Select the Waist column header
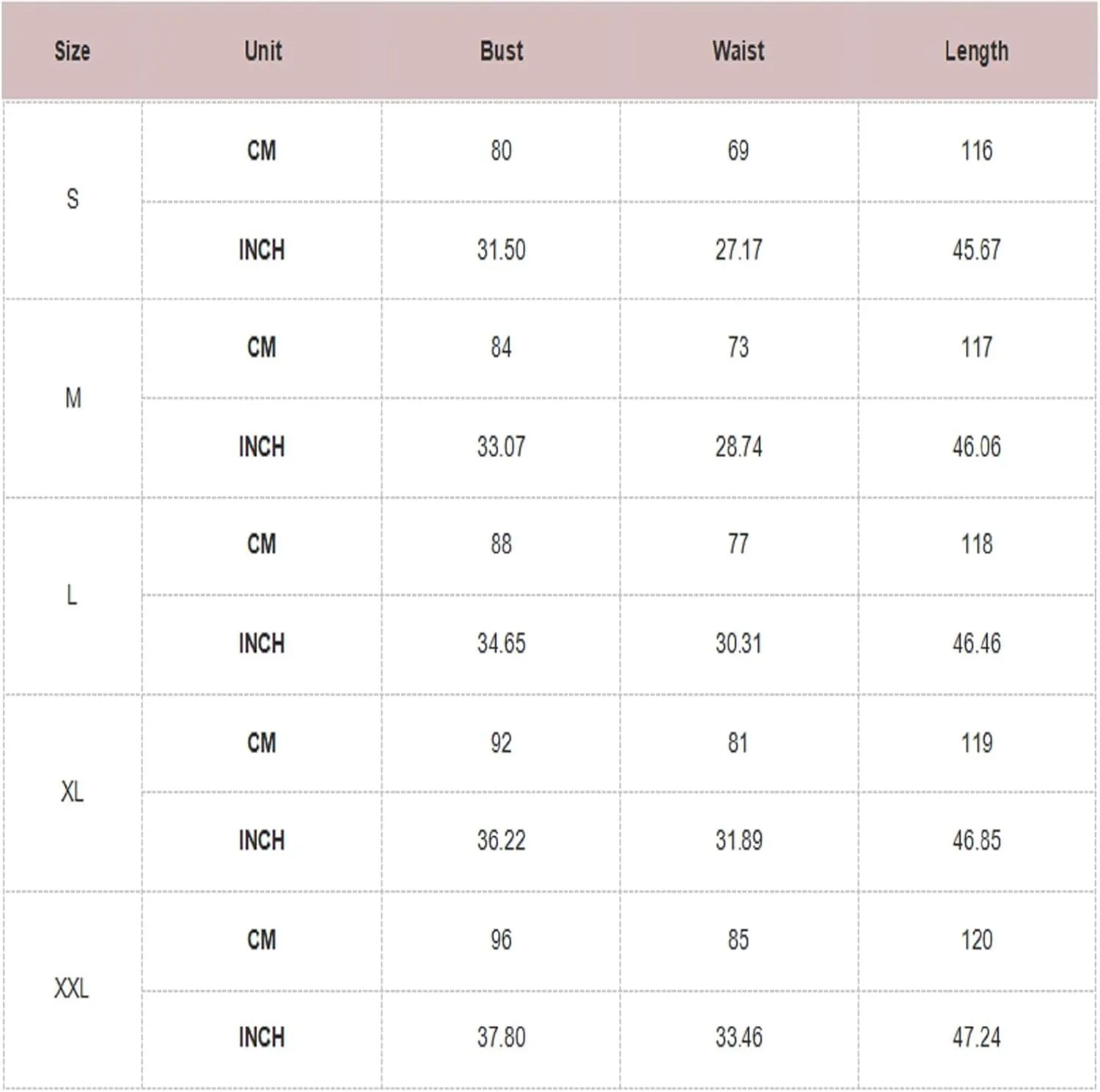 738,51
